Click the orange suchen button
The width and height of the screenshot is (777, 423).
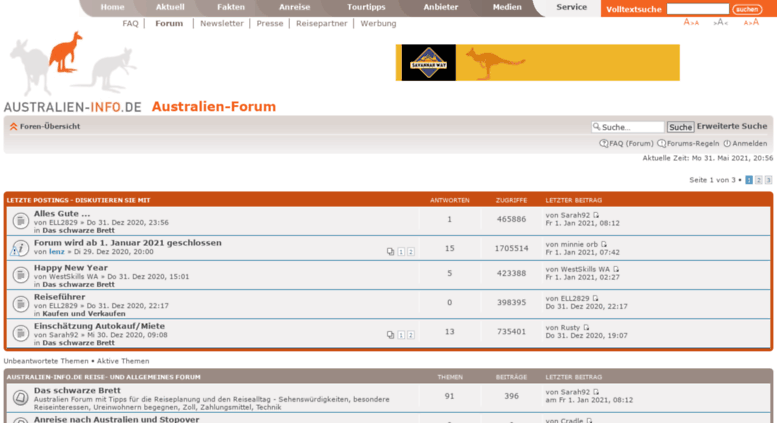click(x=747, y=9)
